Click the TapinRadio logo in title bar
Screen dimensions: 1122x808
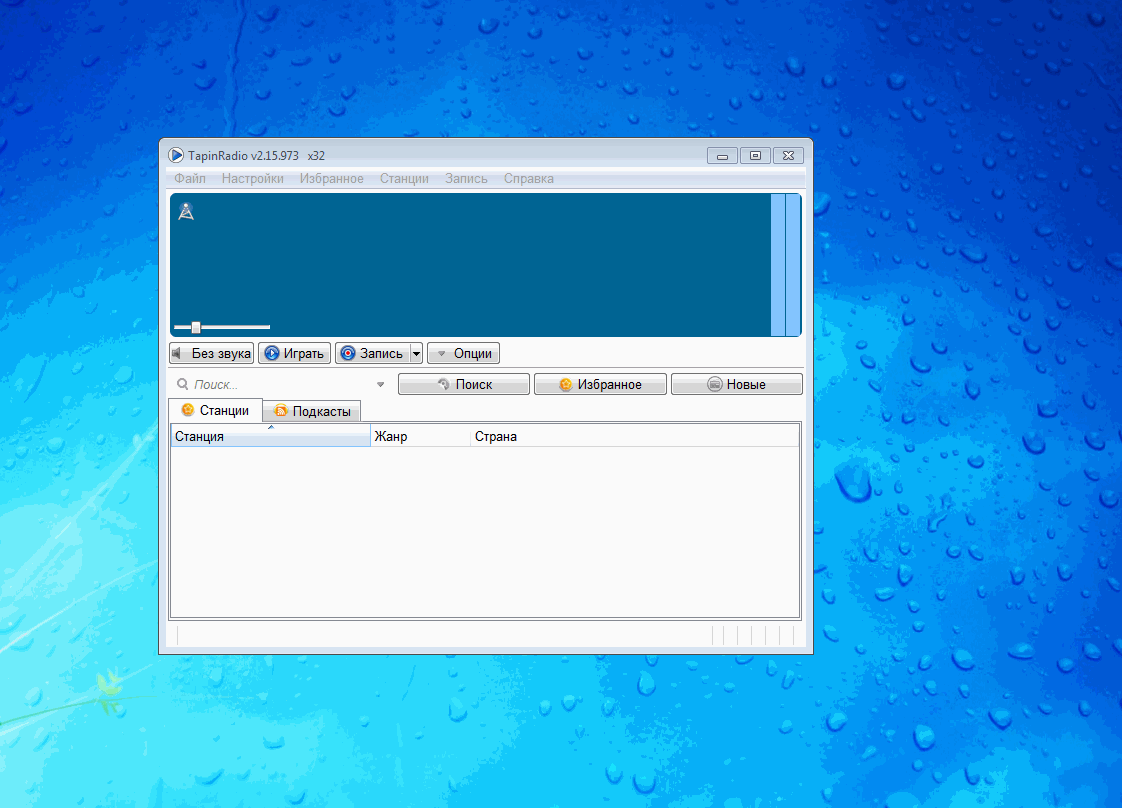(x=176, y=155)
